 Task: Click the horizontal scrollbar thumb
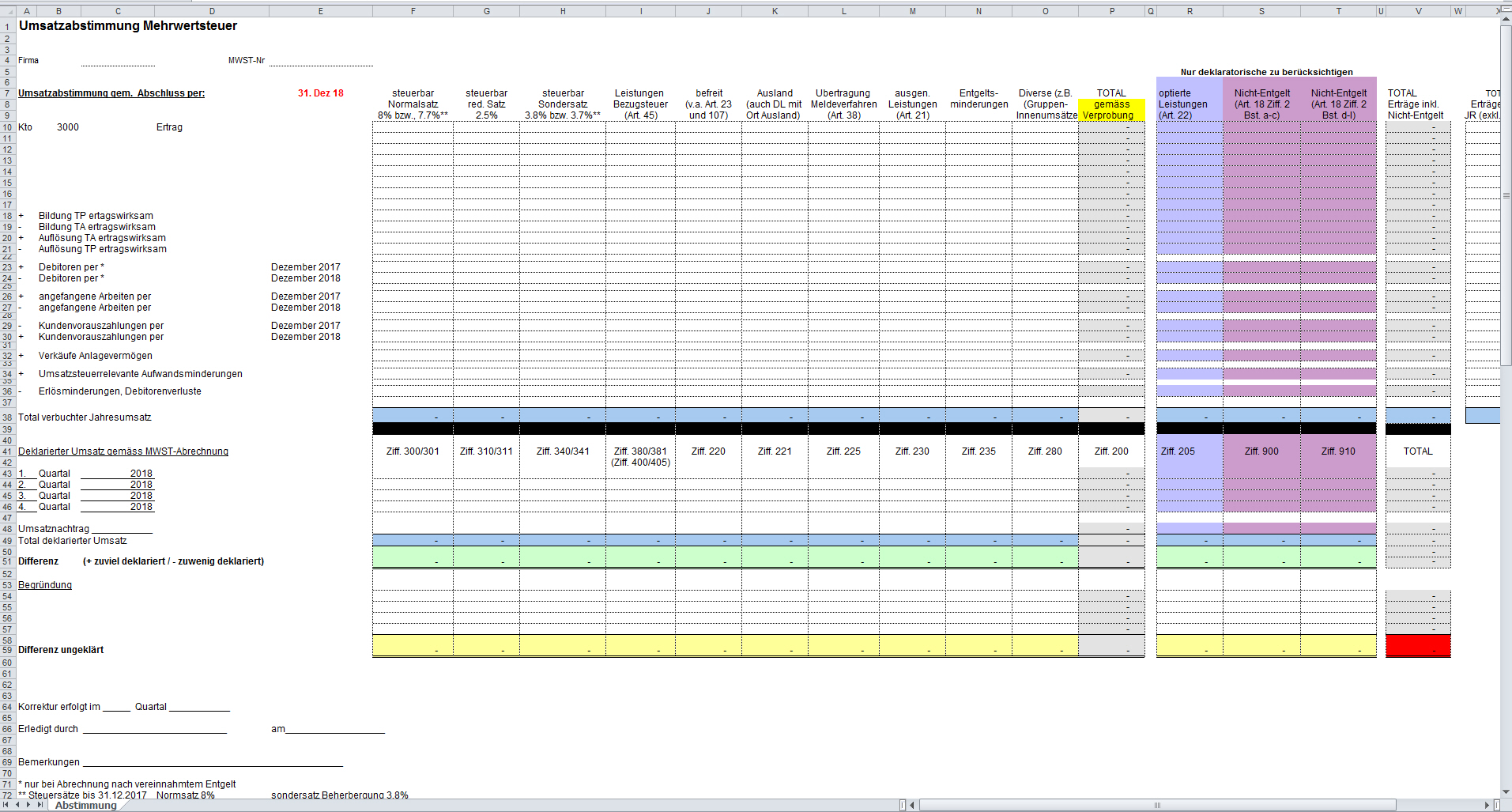tap(1157, 805)
